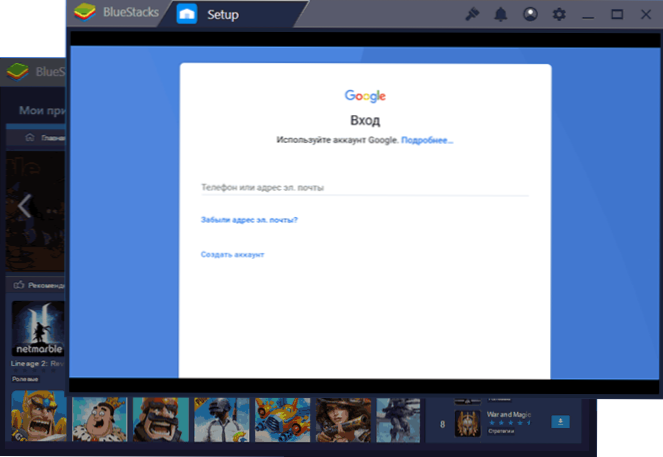This screenshot has width=663, height=457.
Task: Open the Lineage 2 netmarble game thumbnail
Action: coord(38,328)
